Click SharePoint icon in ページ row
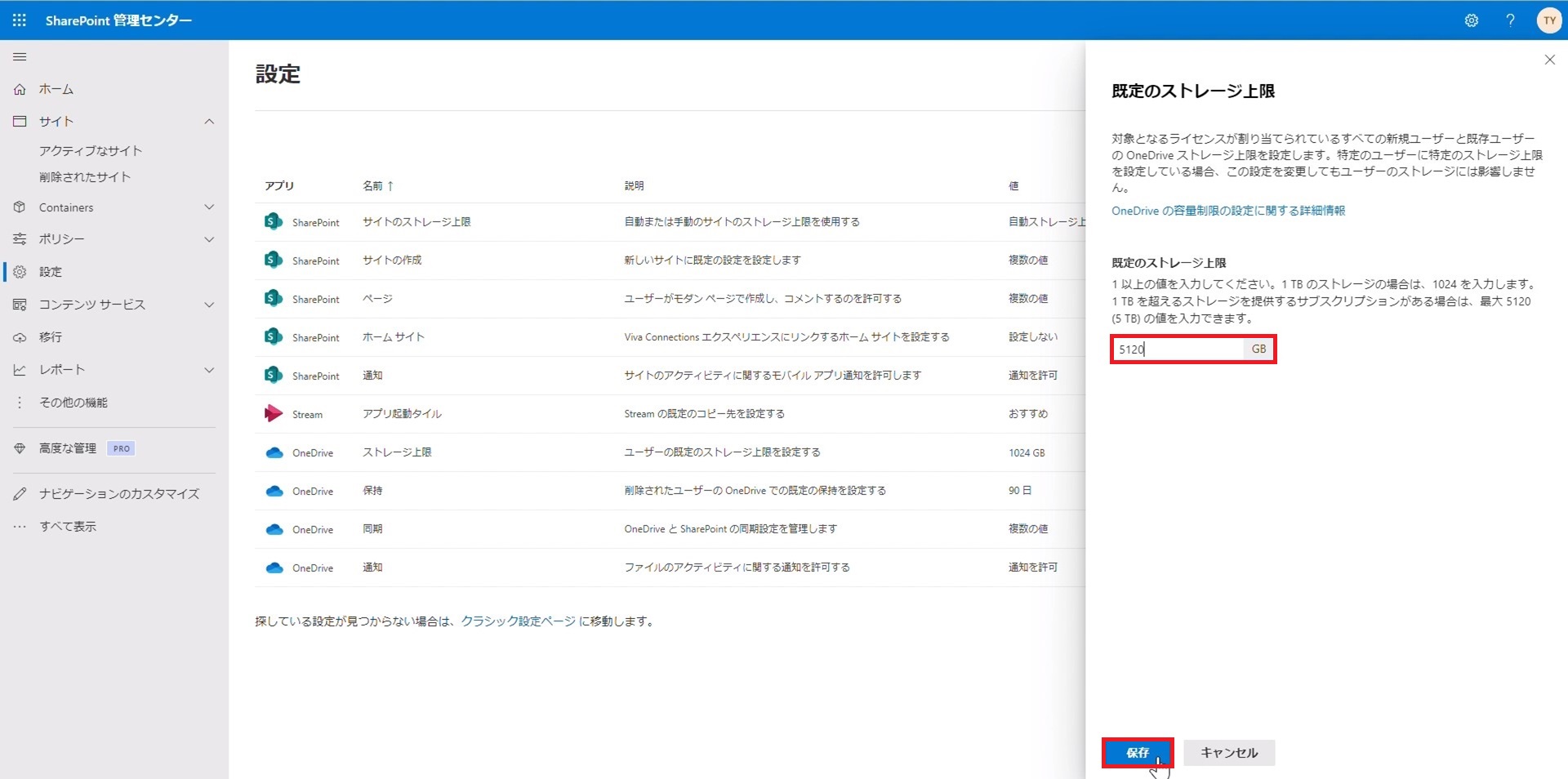Screen dimensions: 1568x779 [x=274, y=298]
